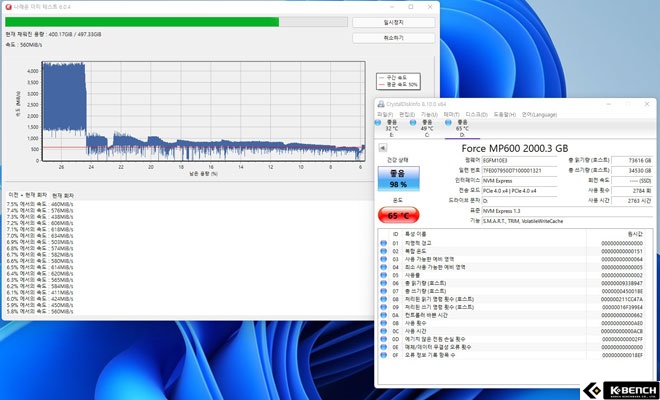Click the graph legend box with 평균 속도 50%
The height and width of the screenshot is (400, 660).
click(x=398, y=81)
